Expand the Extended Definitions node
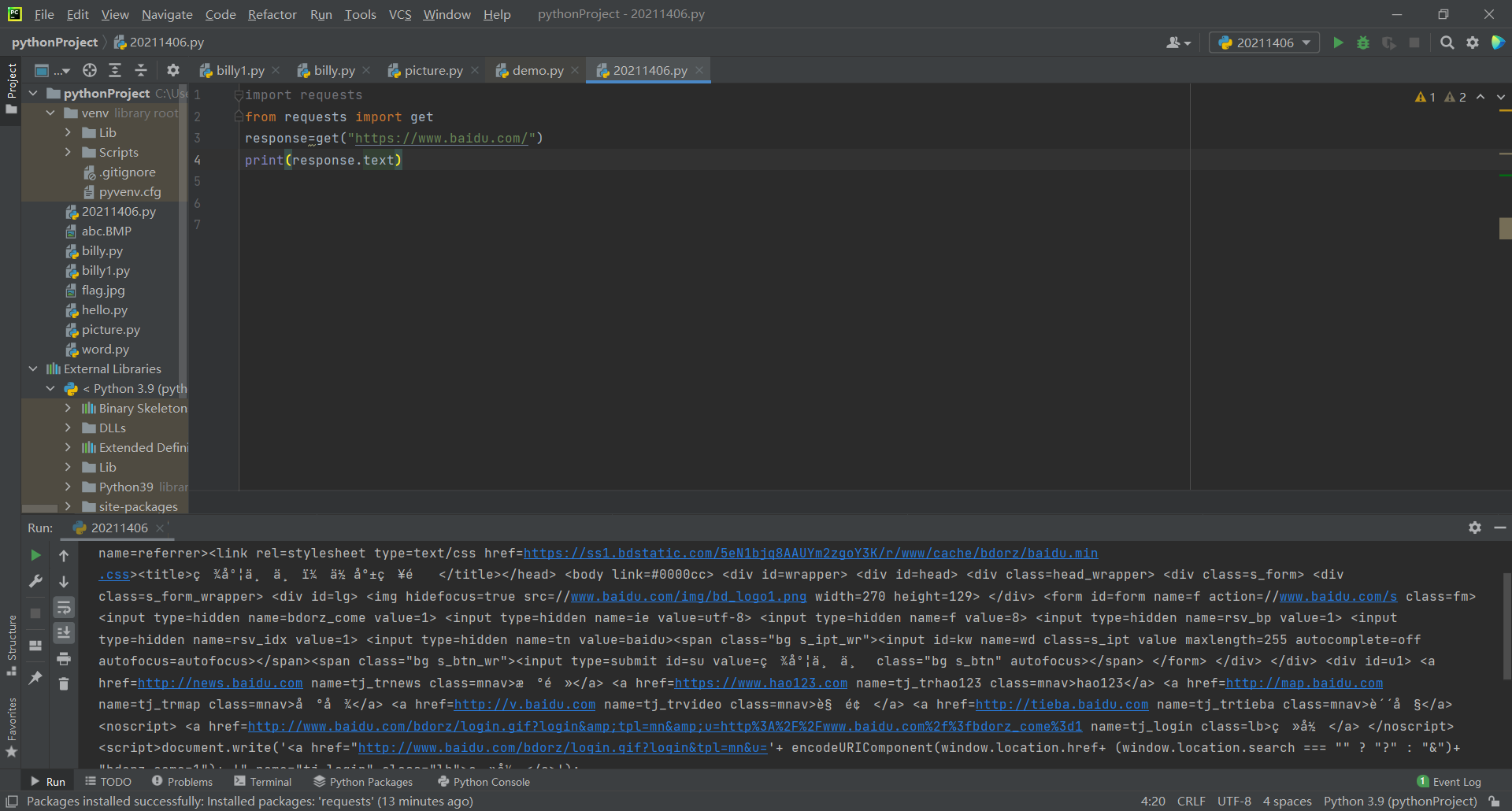1512x811 pixels. (68, 447)
